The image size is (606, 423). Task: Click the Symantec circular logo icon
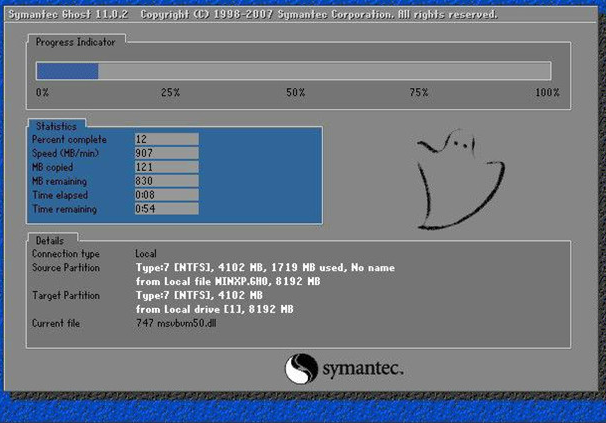302,369
